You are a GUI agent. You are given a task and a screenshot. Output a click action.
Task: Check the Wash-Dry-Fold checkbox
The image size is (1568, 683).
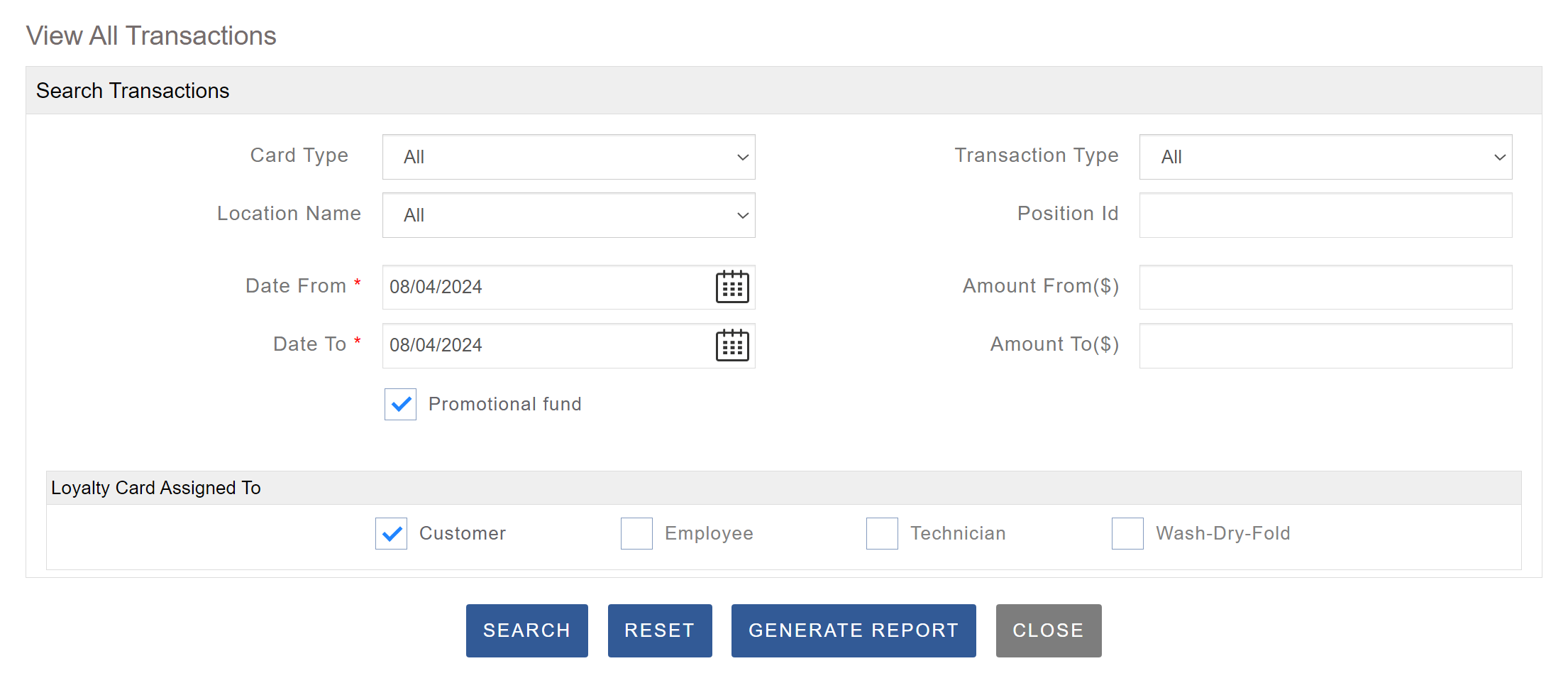[1127, 534]
